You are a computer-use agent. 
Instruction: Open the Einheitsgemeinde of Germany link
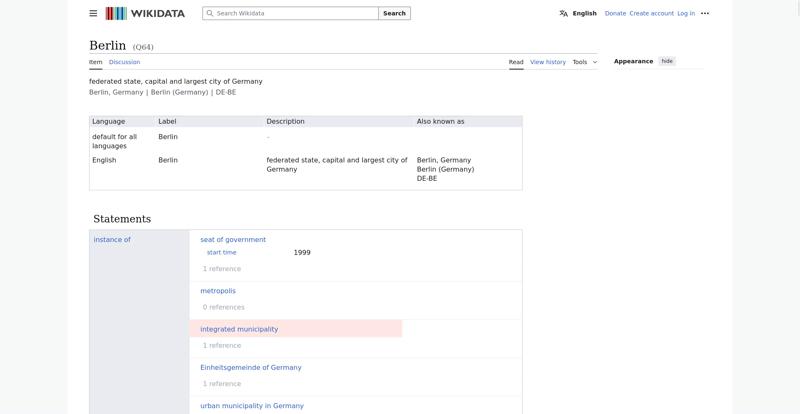[x=251, y=368]
